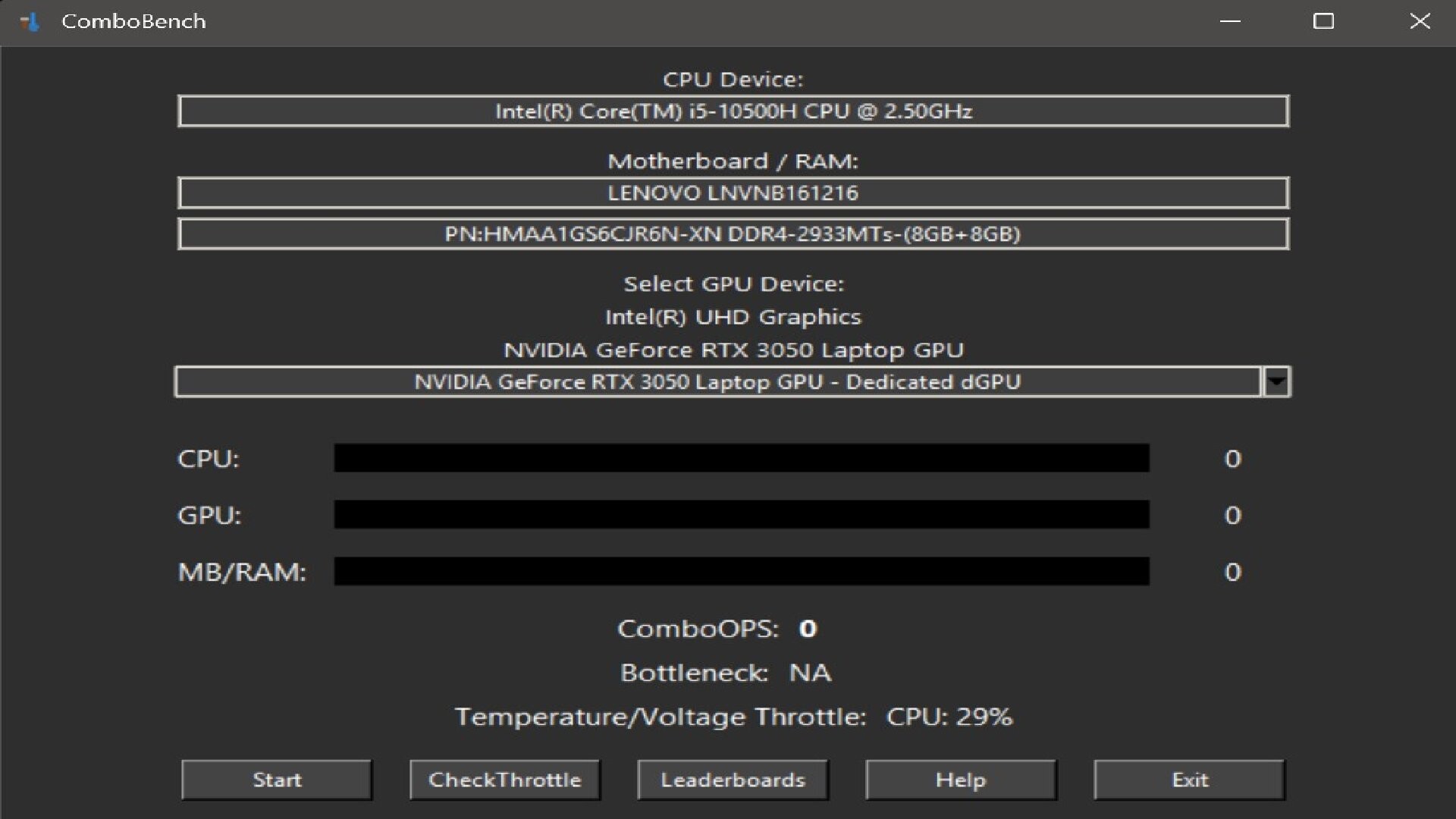1456x819 pixels.
Task: Open the Leaderboards button
Action: pyautogui.click(x=733, y=780)
